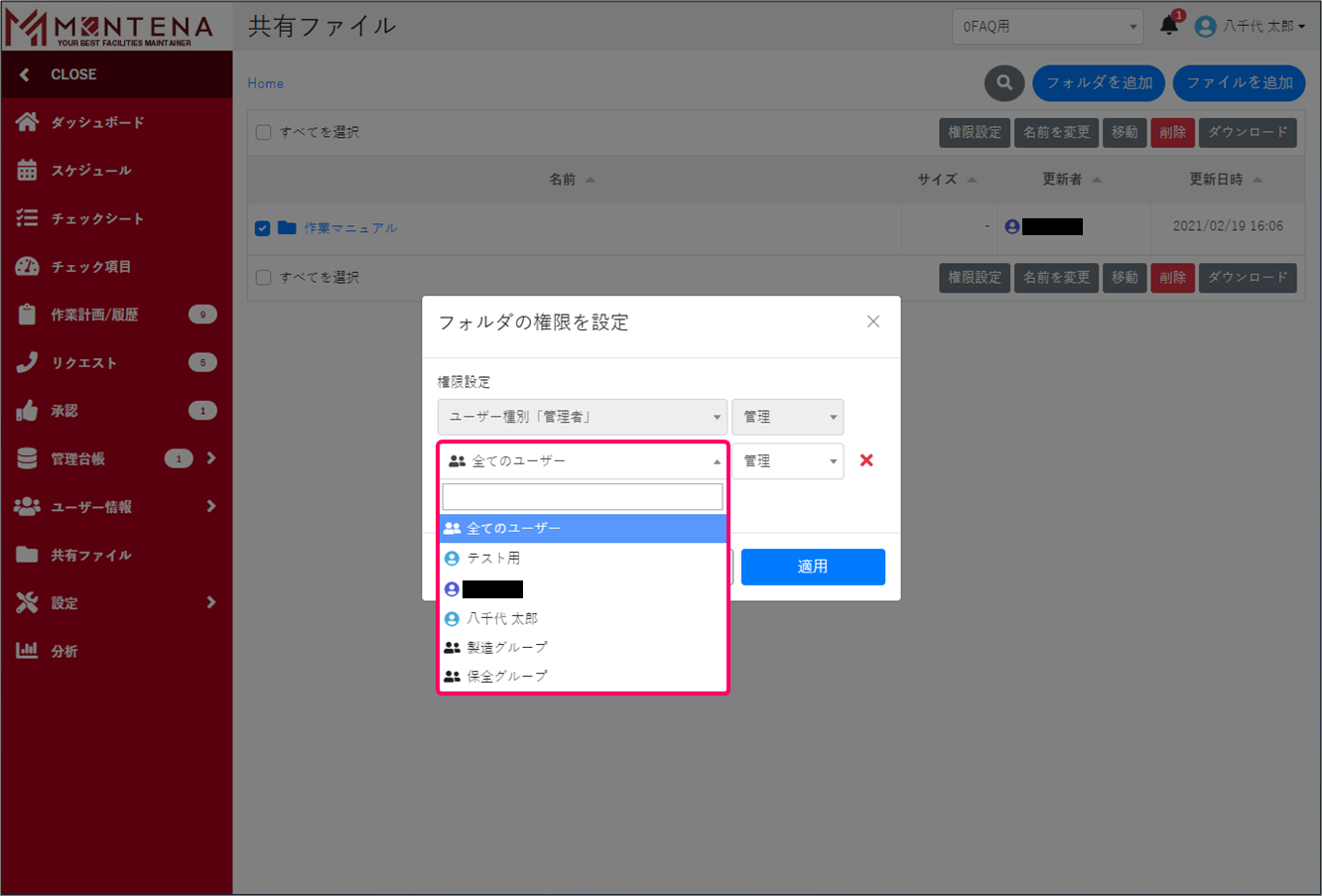Viewport: 1322px width, 896px height.
Task: Uncheck the 作業マニュアル folder checkbox
Action: pyautogui.click(x=262, y=228)
